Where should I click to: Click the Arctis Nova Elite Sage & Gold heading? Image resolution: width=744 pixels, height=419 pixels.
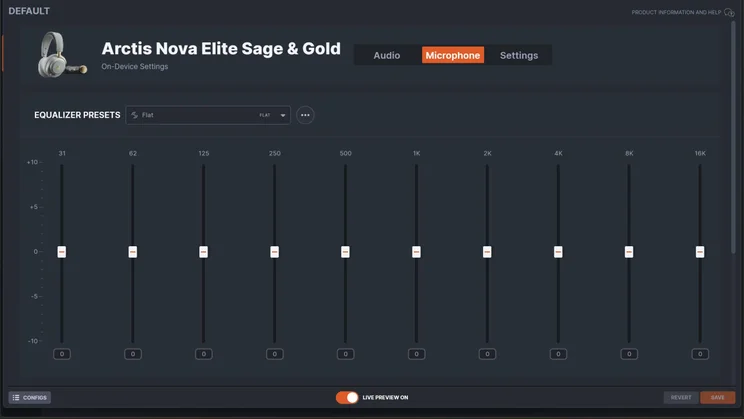pos(221,48)
